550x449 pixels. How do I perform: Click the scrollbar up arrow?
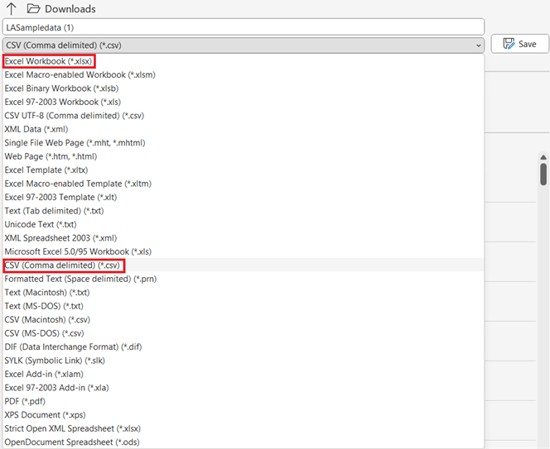[x=543, y=157]
